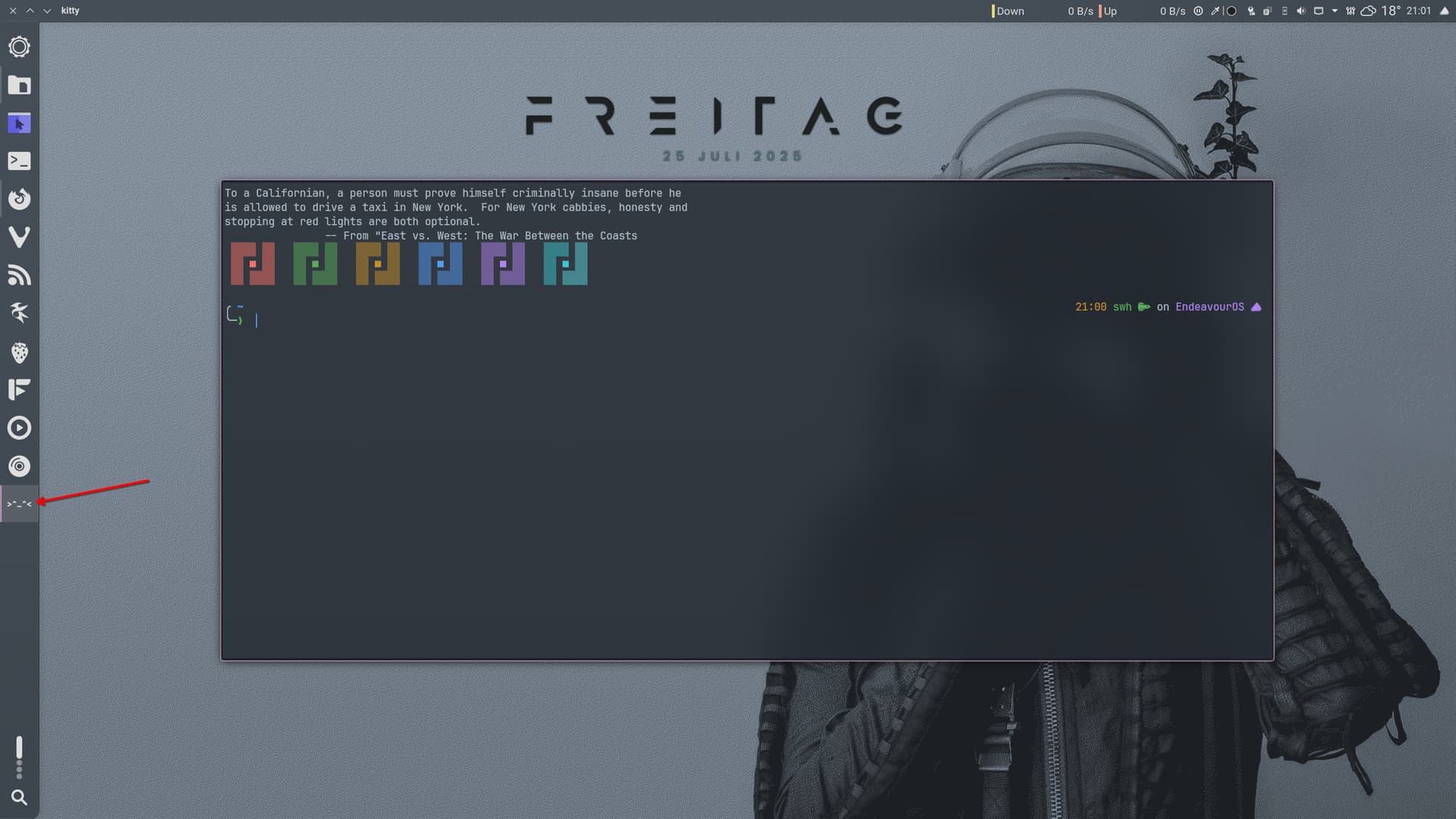Viewport: 1456px width, 819px height.
Task: Open the clipboard tray icon
Action: coord(1267,11)
